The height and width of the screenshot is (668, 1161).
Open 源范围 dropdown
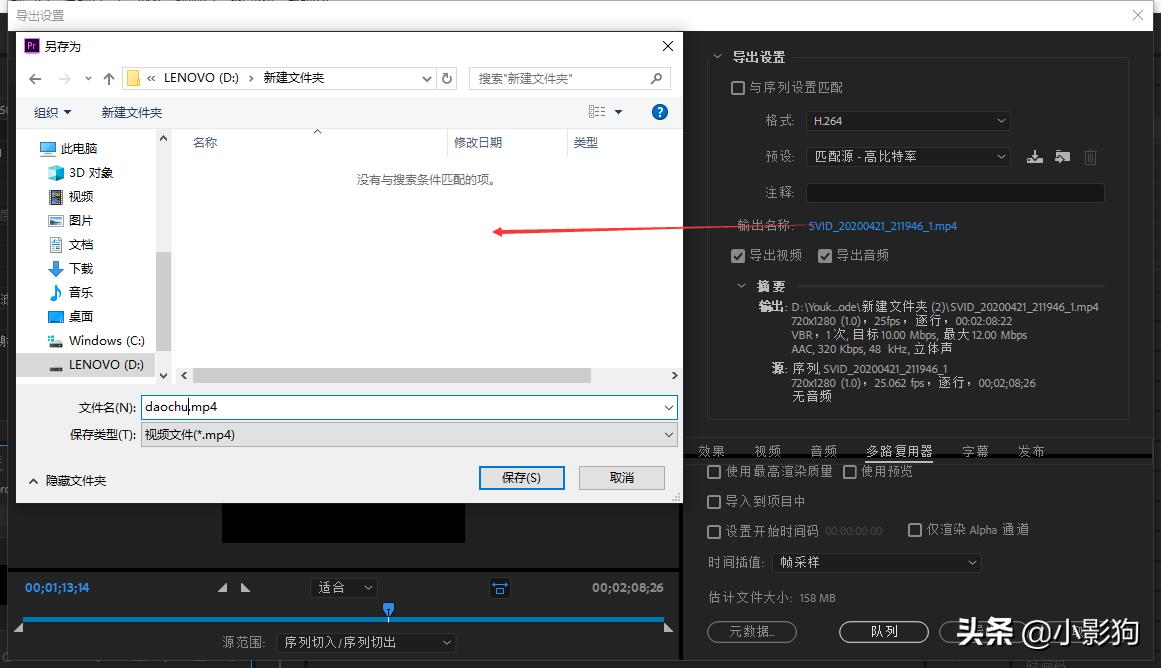click(x=366, y=643)
